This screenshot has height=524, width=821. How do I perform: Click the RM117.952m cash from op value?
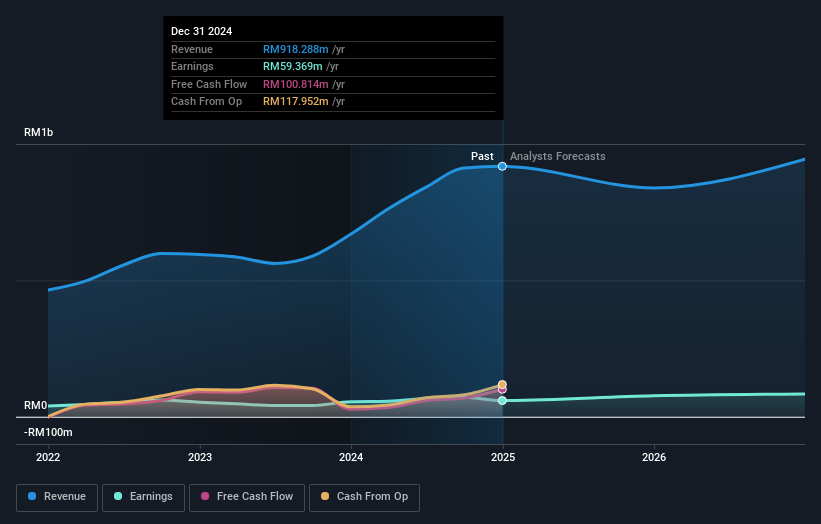(296, 102)
